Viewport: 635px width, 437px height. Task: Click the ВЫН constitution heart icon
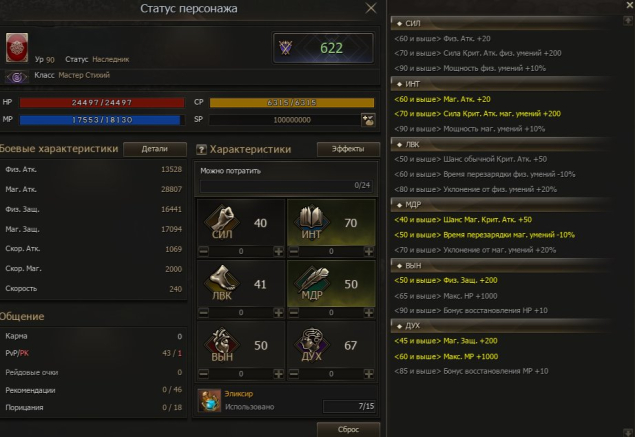click(x=222, y=344)
